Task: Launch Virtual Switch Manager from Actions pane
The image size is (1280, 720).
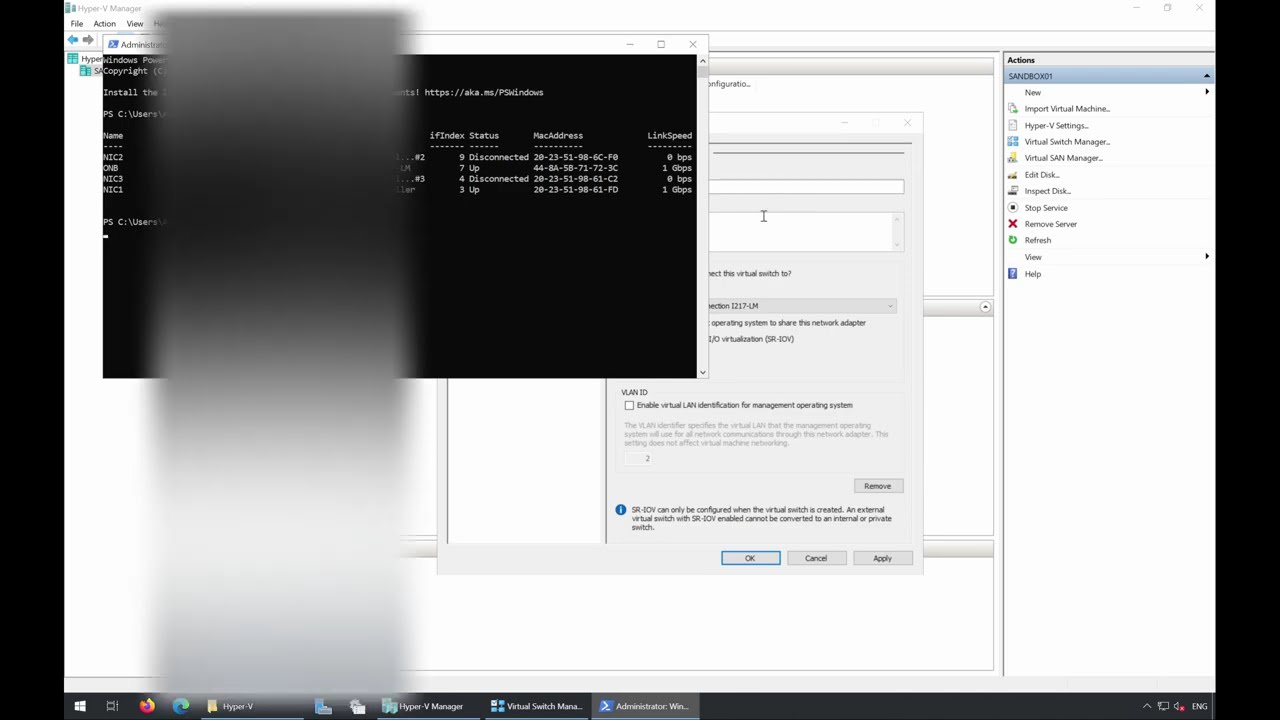Action: (1067, 141)
